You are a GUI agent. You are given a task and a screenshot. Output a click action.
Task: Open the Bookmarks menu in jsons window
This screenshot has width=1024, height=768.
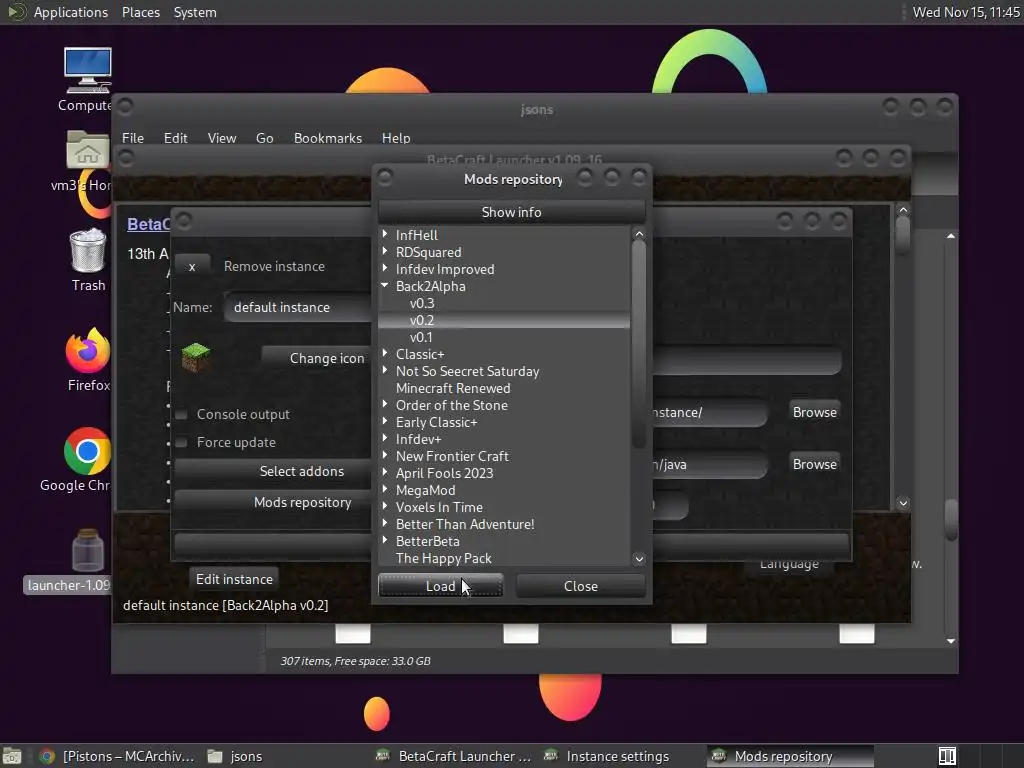click(x=328, y=138)
